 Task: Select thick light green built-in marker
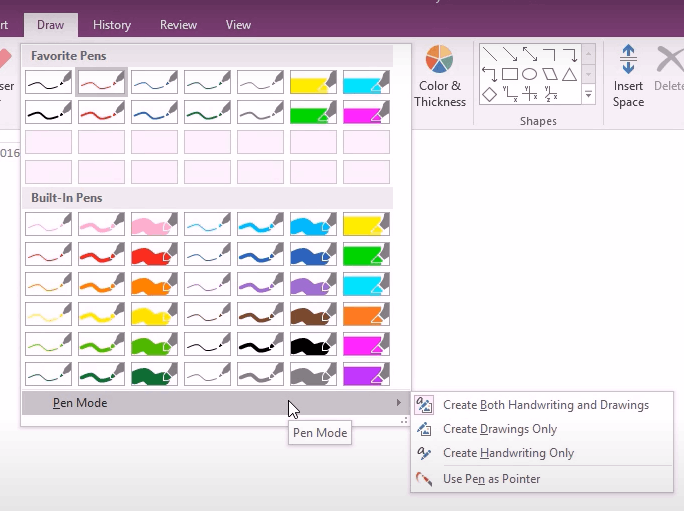point(154,344)
